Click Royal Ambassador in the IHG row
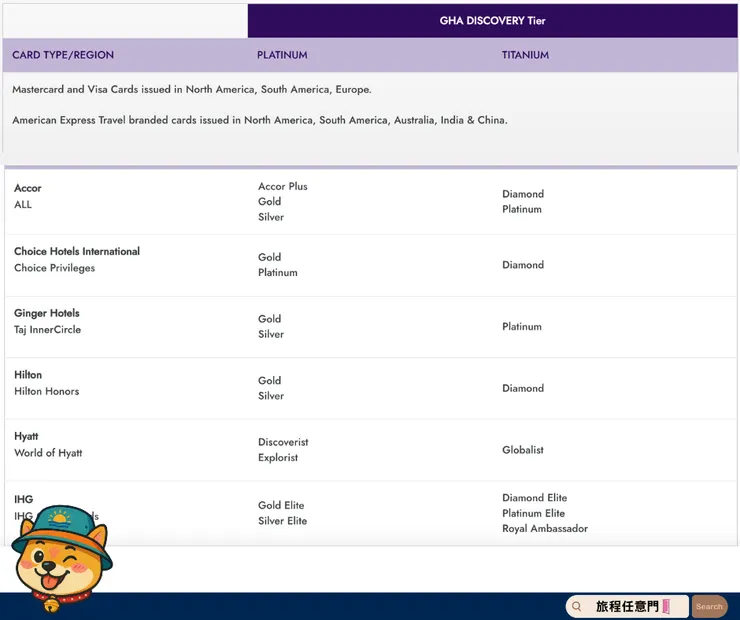 coord(545,528)
